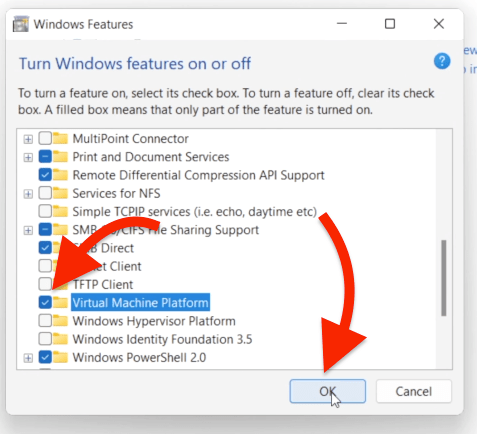Uncheck Remote Differential Compression API Support
477x434 pixels.
coord(45,175)
